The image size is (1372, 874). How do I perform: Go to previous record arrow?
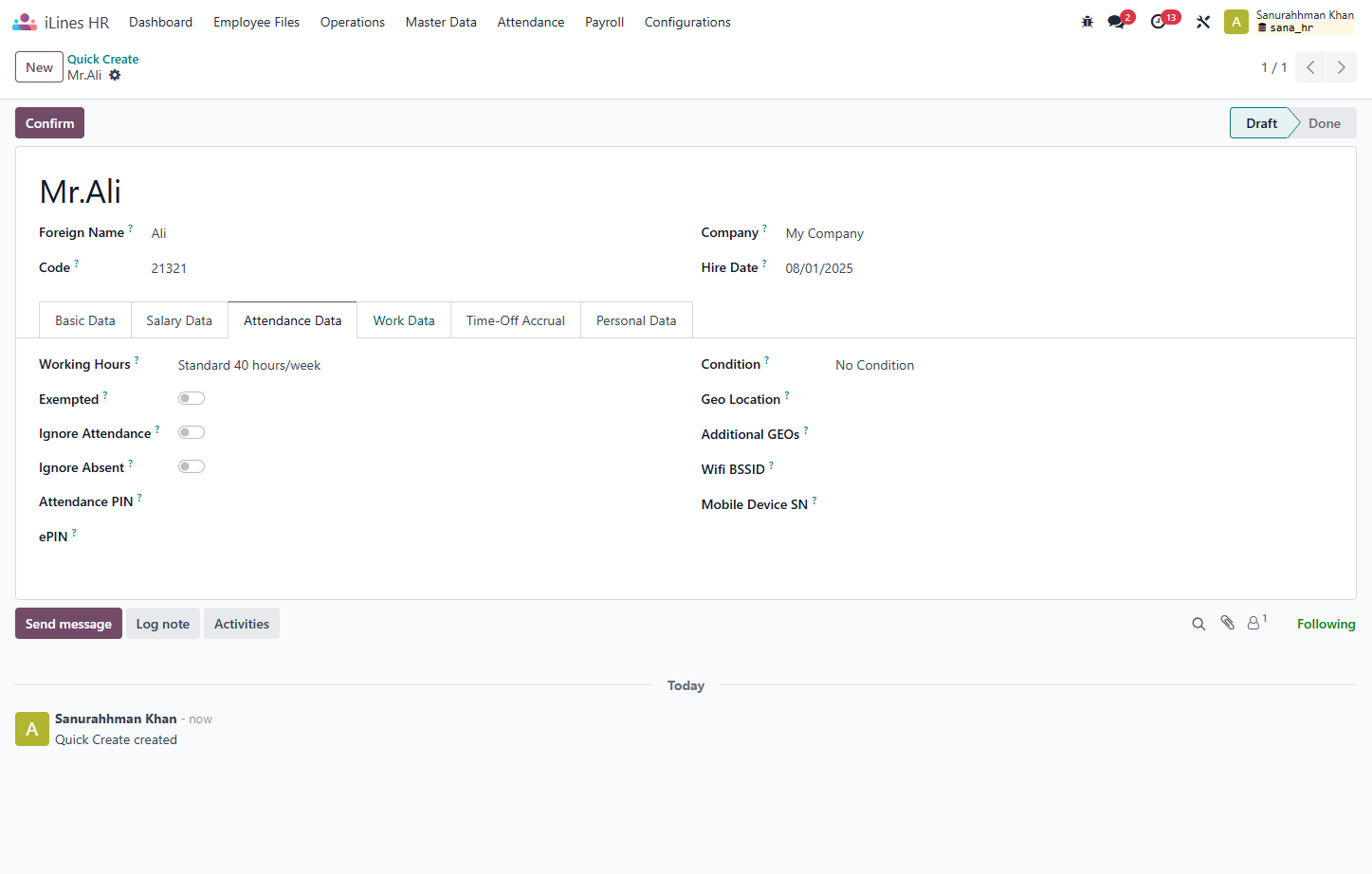[x=1310, y=67]
